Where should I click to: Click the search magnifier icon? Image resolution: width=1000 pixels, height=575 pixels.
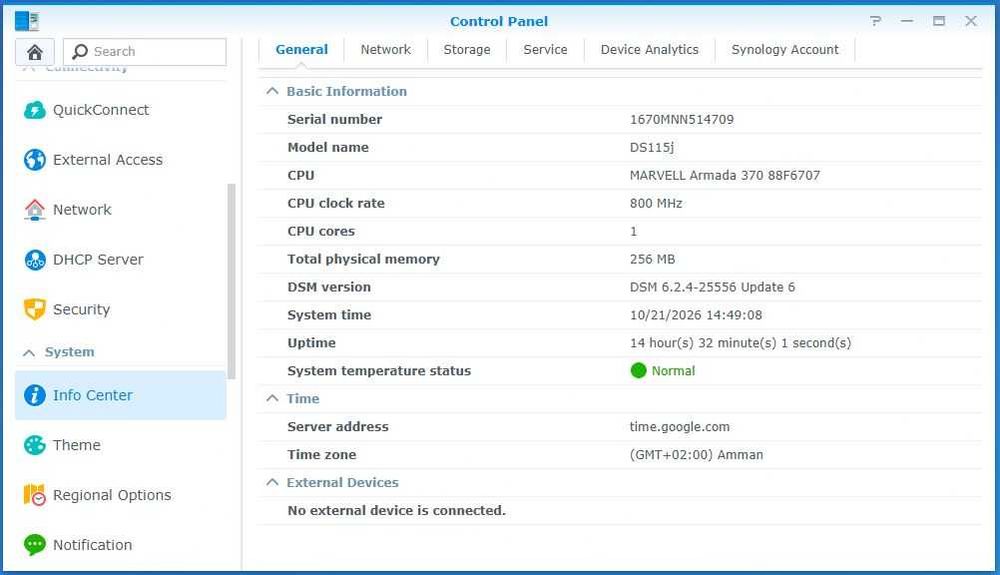80,51
